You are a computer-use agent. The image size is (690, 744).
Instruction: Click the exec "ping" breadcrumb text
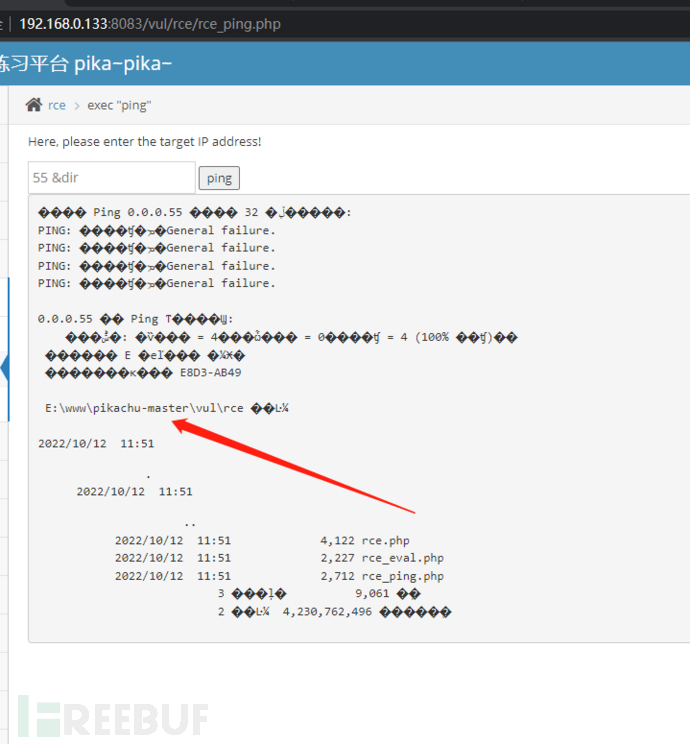point(119,105)
